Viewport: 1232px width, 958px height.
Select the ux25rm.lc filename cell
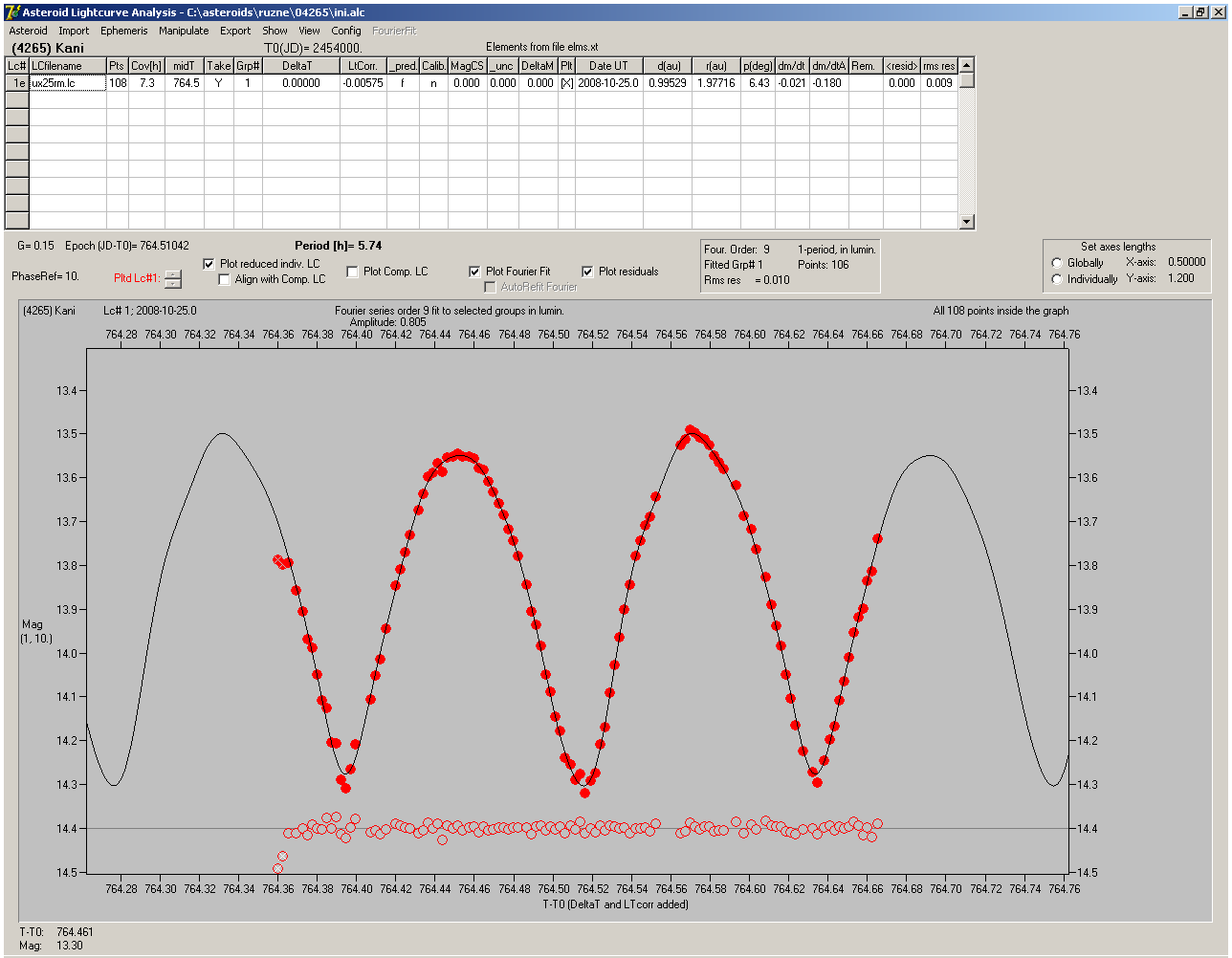pos(68,83)
